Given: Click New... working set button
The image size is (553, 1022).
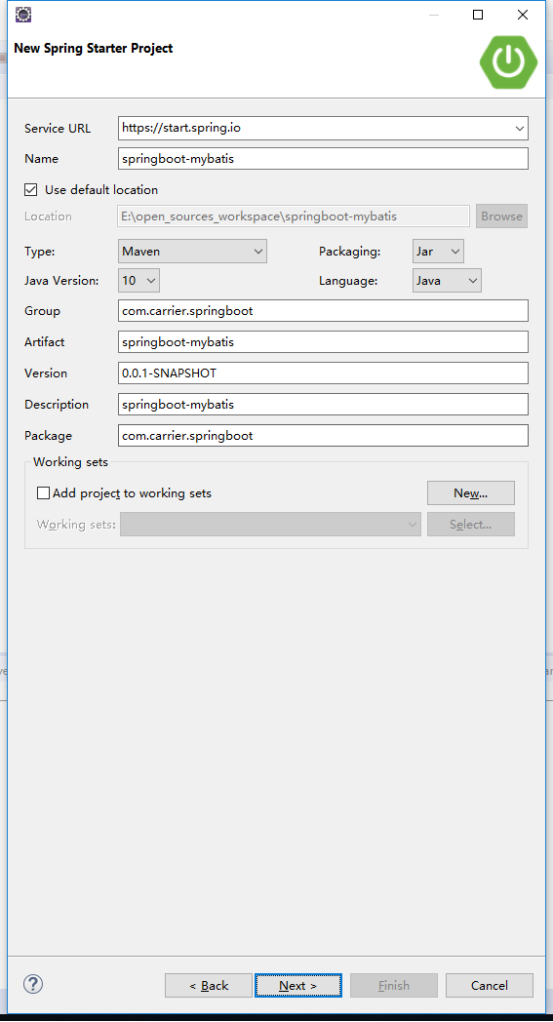Looking at the screenshot, I should click(x=471, y=493).
